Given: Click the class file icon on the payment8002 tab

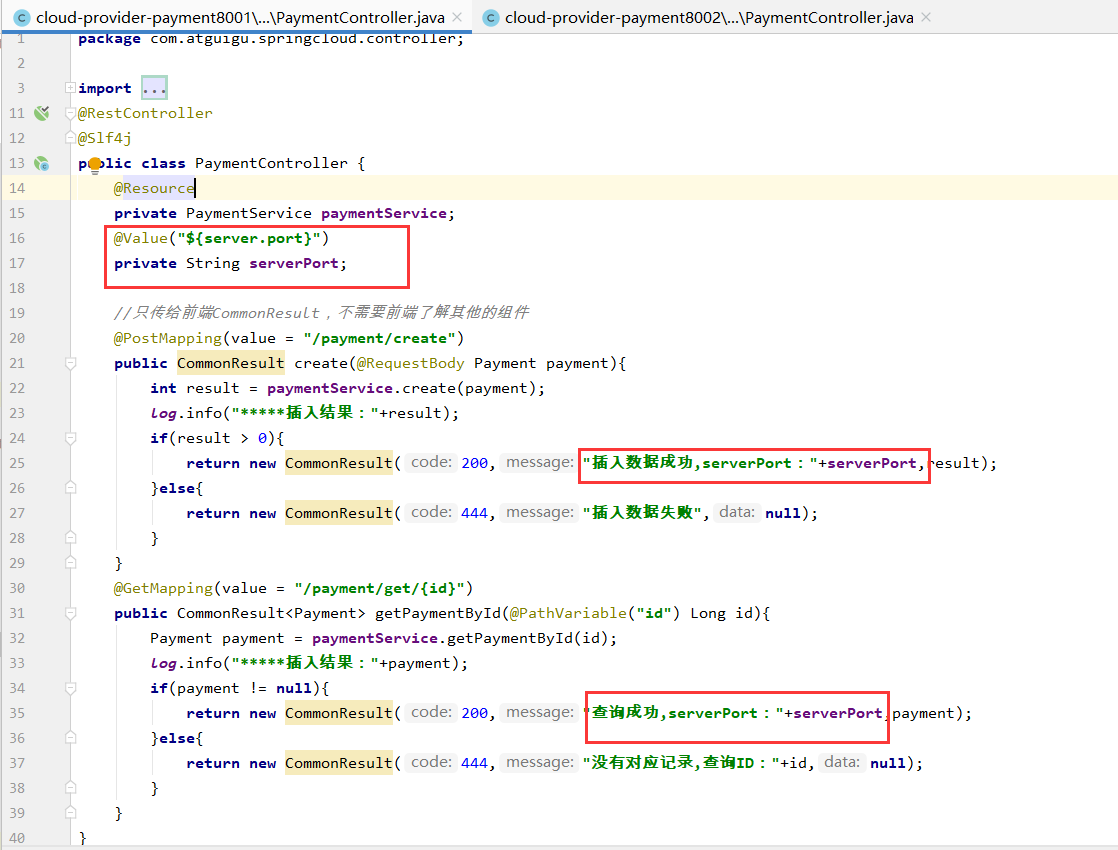Looking at the screenshot, I should pos(490,18).
